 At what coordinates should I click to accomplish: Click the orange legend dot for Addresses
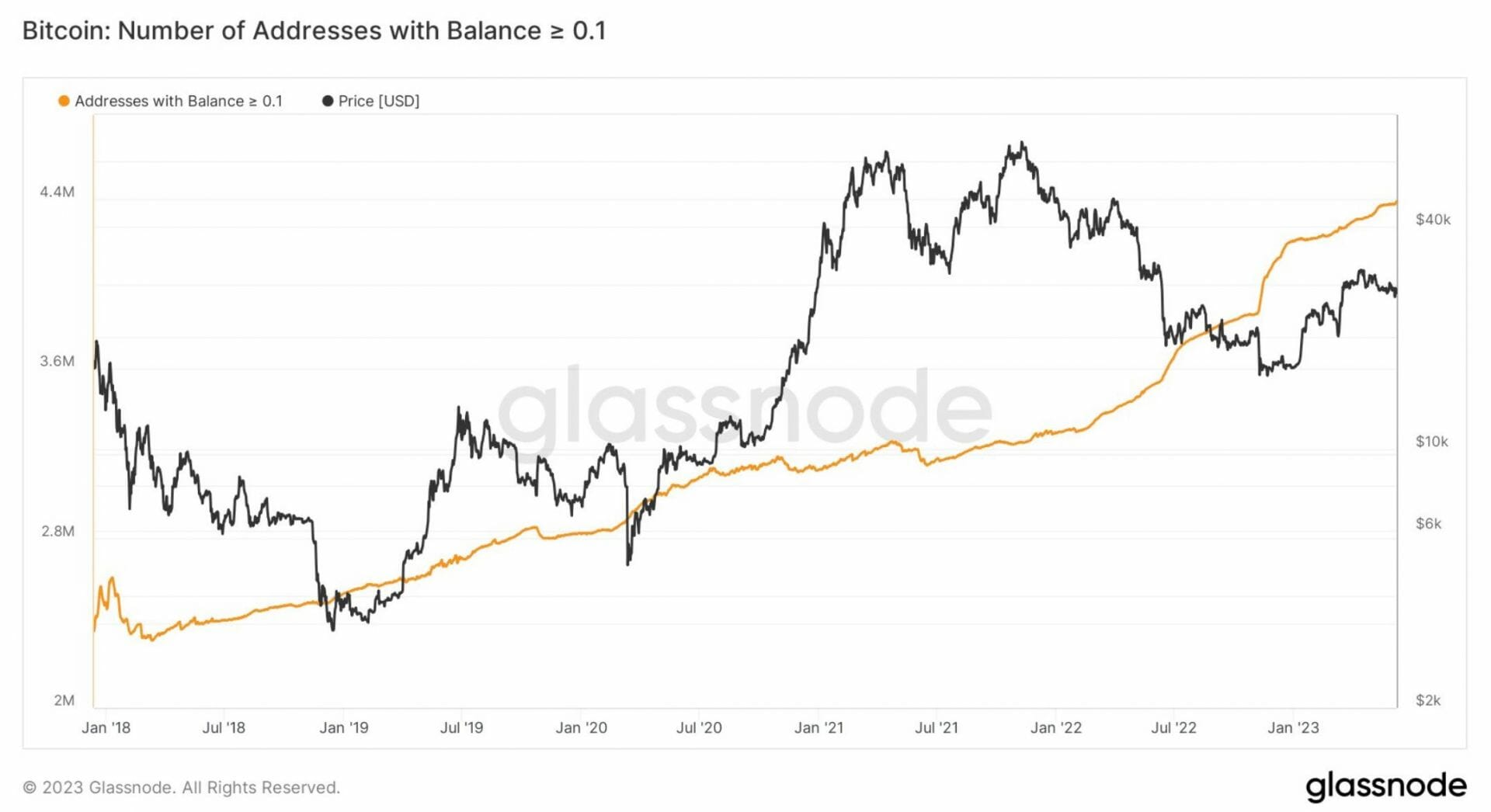pos(64,101)
